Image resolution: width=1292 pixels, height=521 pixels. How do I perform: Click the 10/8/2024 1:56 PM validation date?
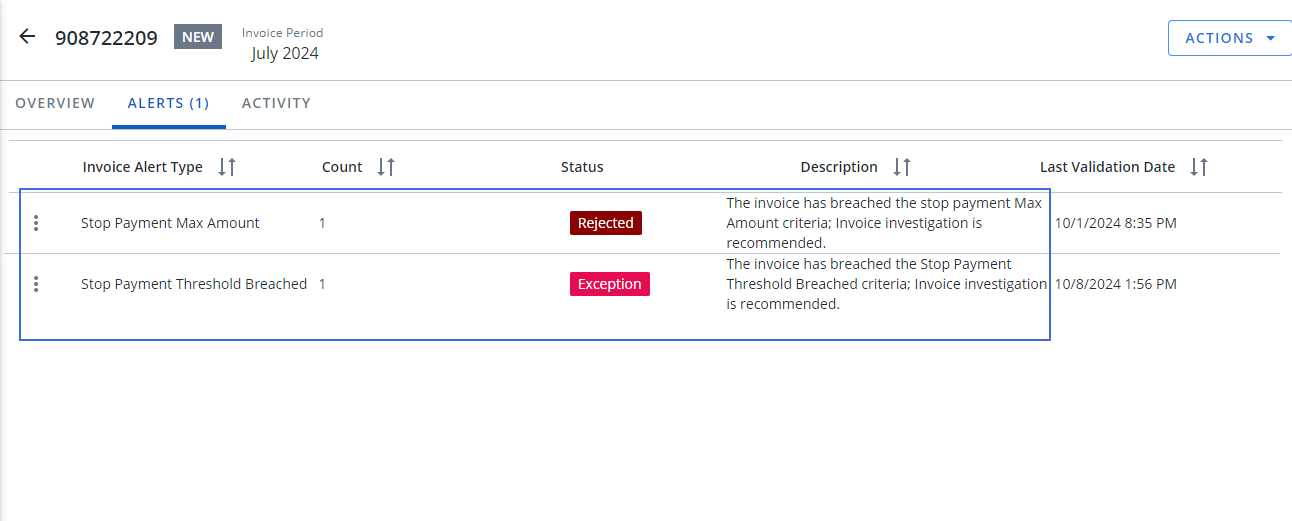1115,284
